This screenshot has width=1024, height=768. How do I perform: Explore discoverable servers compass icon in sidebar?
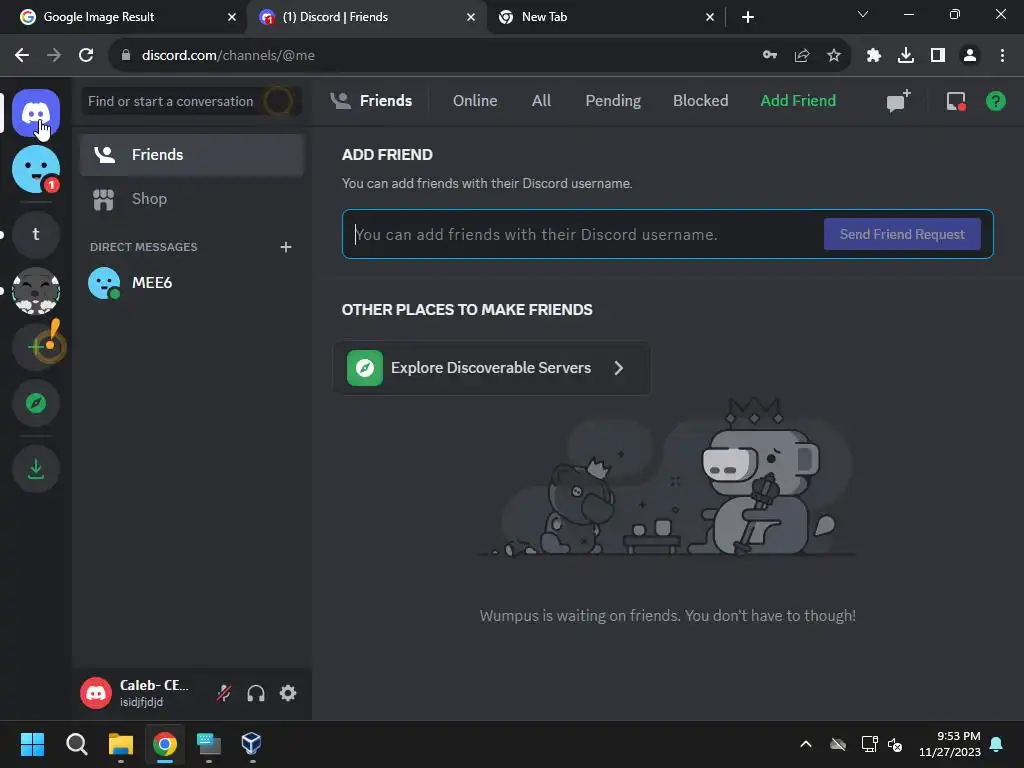point(35,403)
